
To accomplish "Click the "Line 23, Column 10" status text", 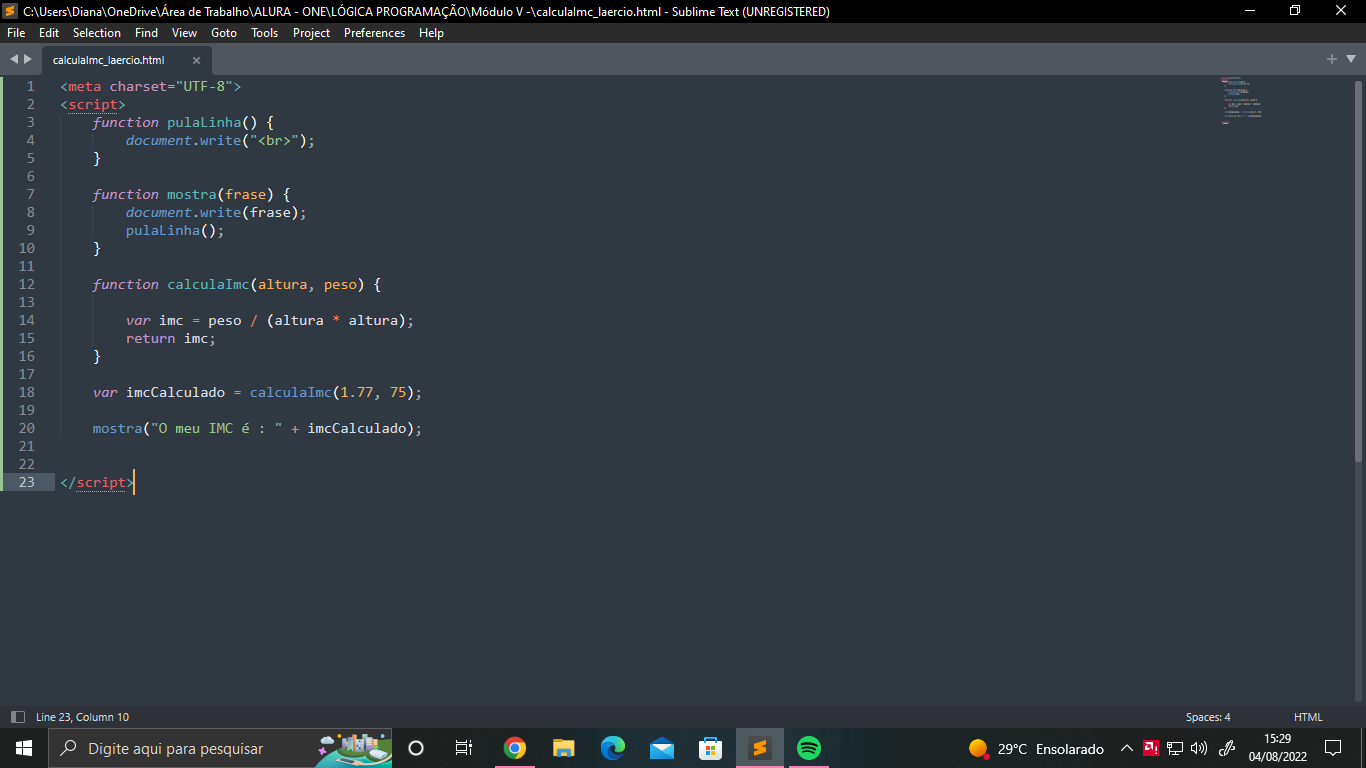I will coord(82,717).
